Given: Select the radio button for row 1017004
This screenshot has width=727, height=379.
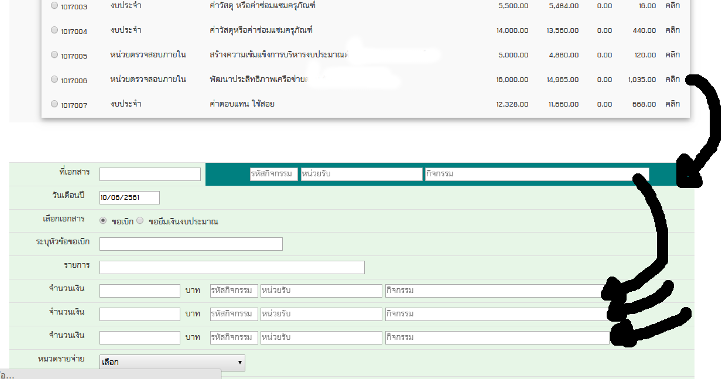Looking at the screenshot, I should (x=54, y=30).
